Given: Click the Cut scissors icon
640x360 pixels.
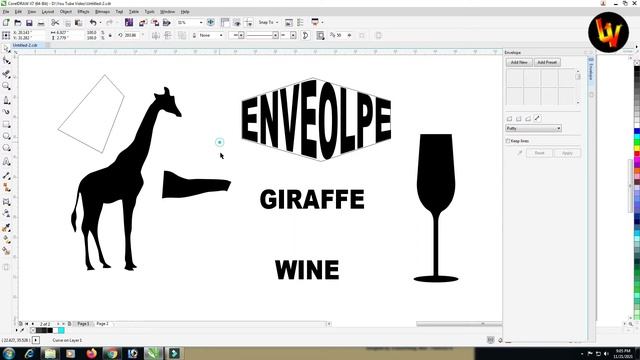Looking at the screenshot, I should pyautogui.click(x=55, y=23).
